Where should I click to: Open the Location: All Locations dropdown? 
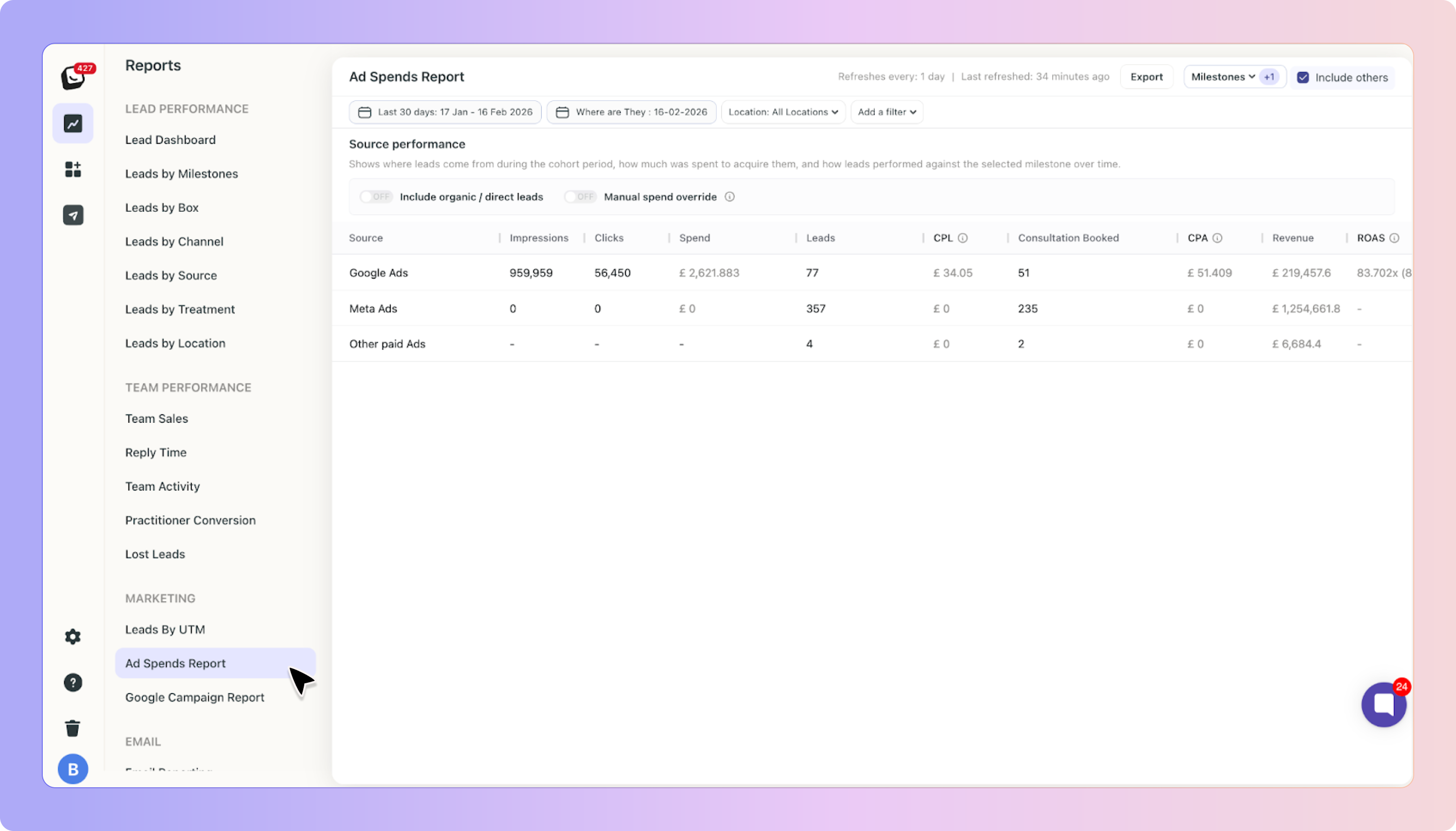coord(782,112)
